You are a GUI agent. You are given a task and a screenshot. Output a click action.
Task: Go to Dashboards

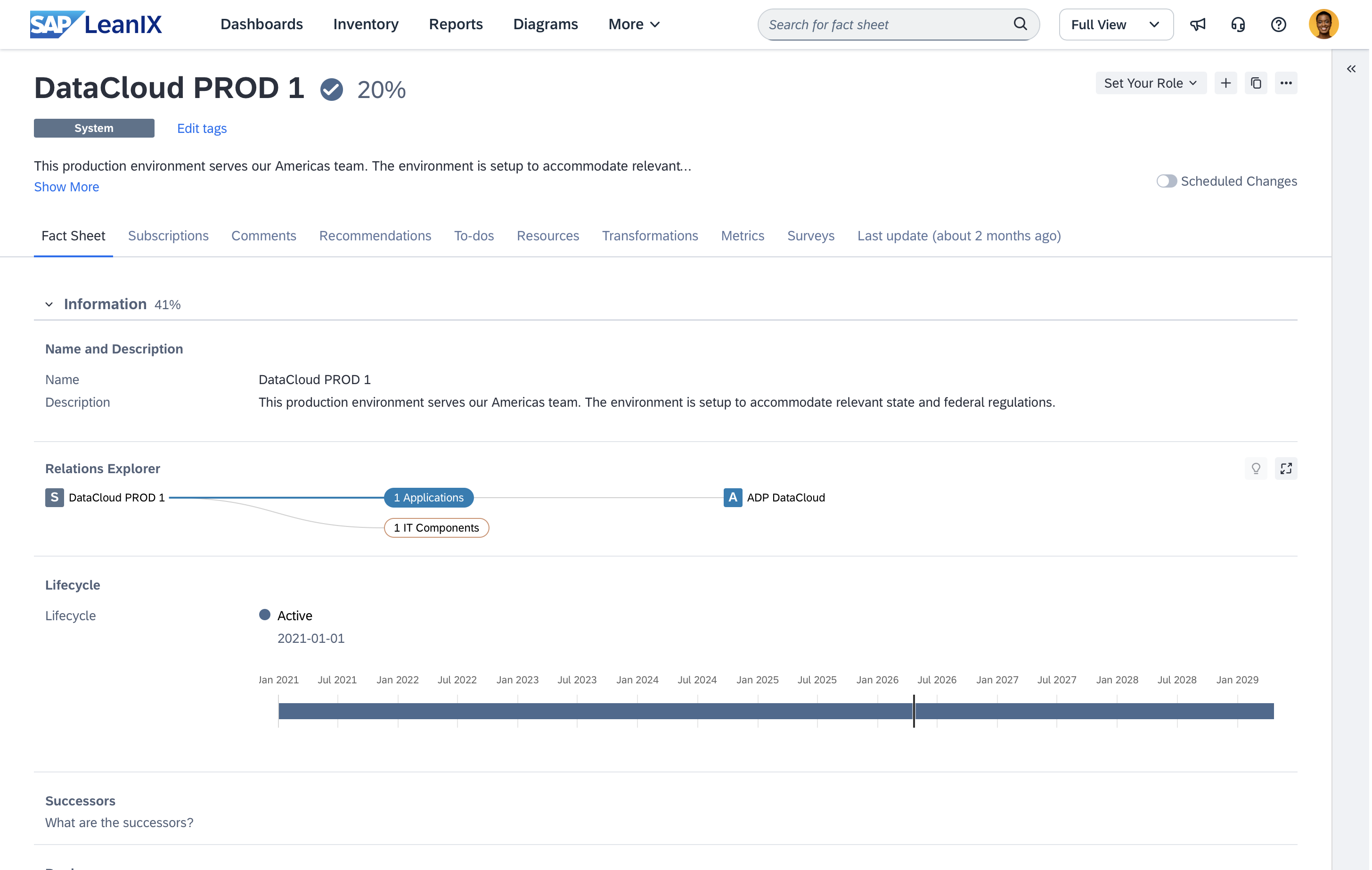pos(261,25)
